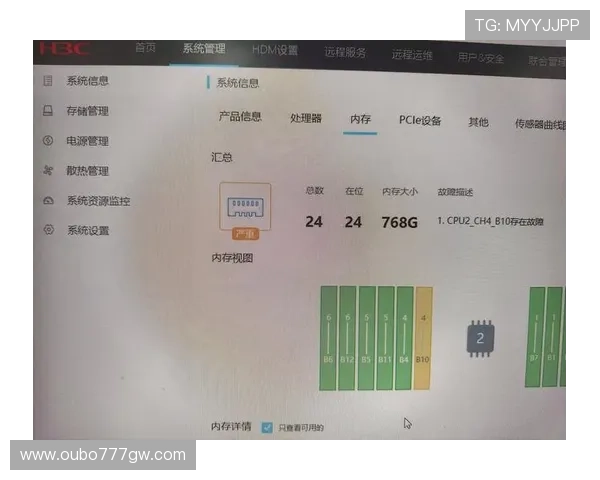Open 电源管理 in the sidebar
600x480 pixels.
point(88,141)
